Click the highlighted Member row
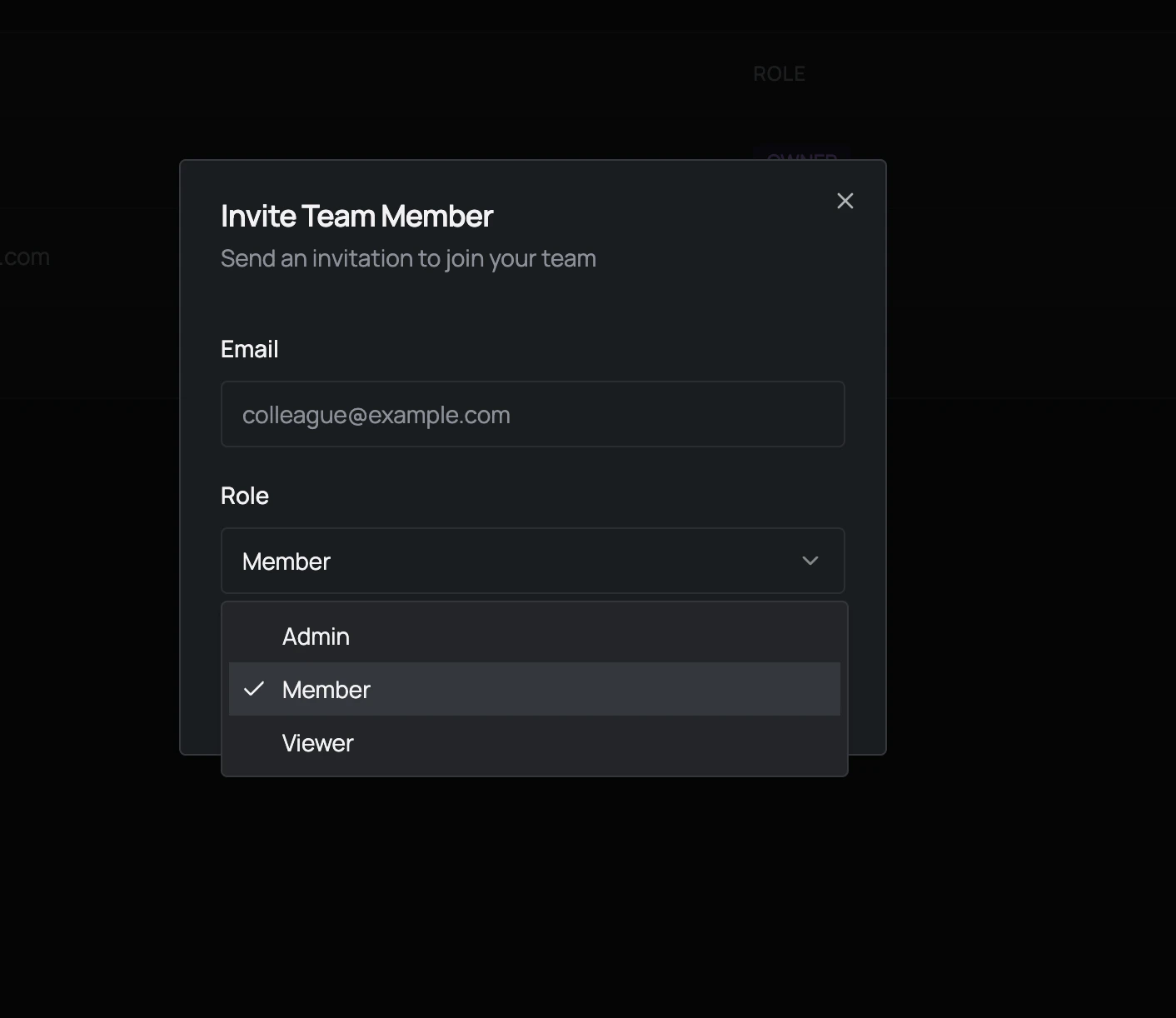The height and width of the screenshot is (1018, 1176). click(x=534, y=689)
